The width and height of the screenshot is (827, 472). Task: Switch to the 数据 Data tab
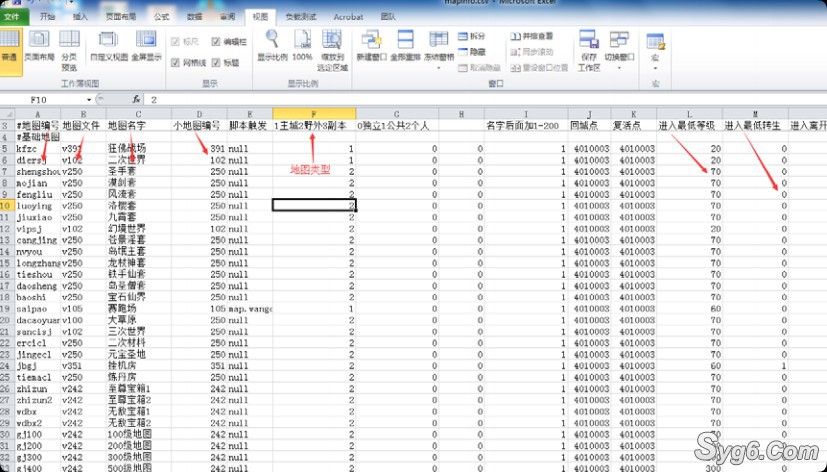[195, 17]
